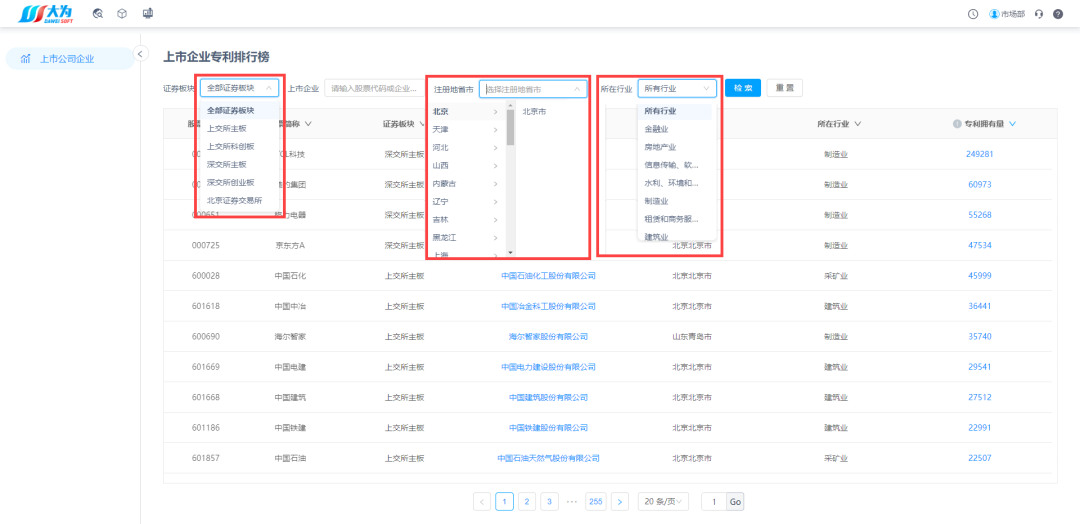Expand 辽宁 in the province list
Screen dimensions: 1080x524
point(466,202)
